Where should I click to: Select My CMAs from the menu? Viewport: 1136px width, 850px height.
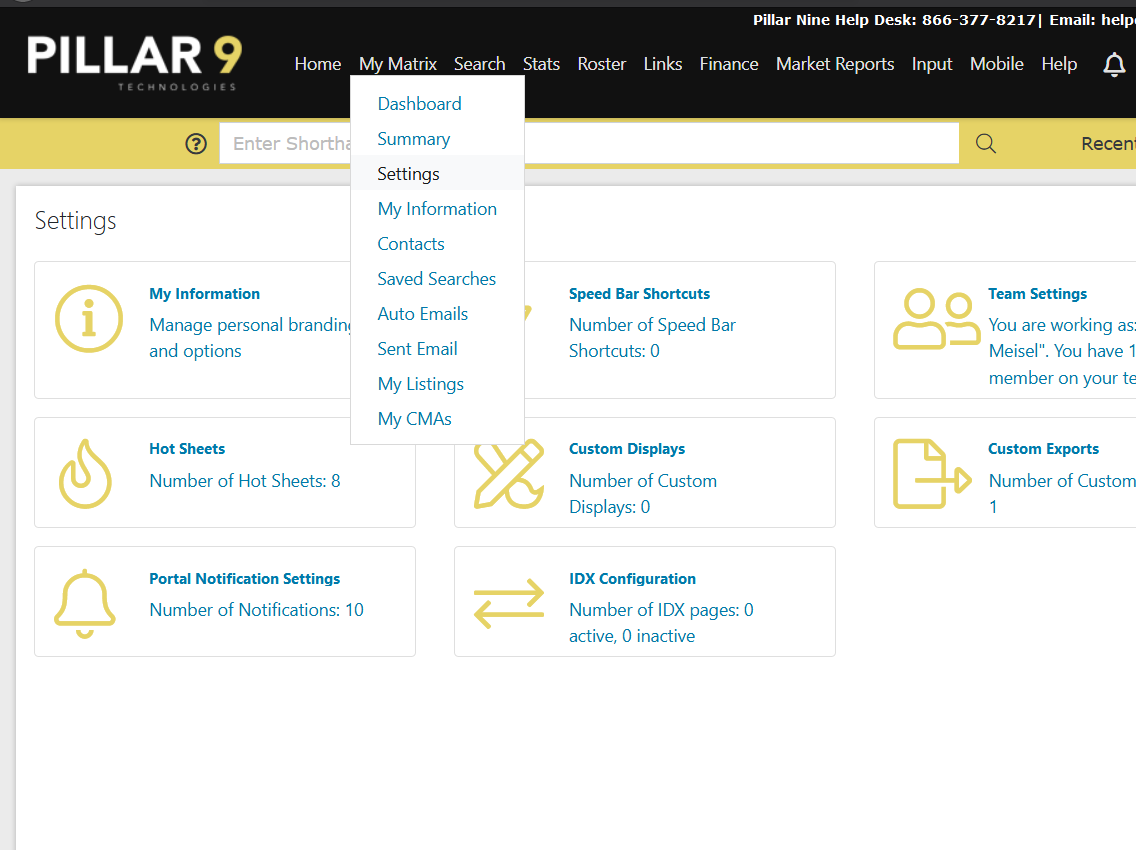[x=414, y=418]
